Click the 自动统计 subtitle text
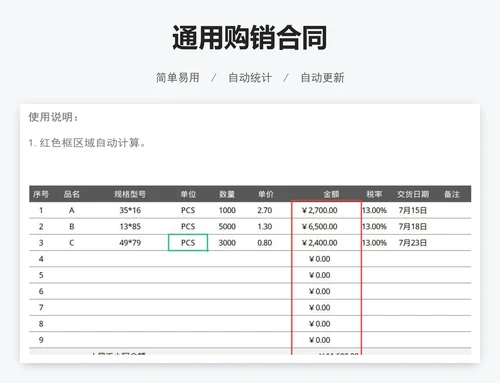 (x=250, y=78)
